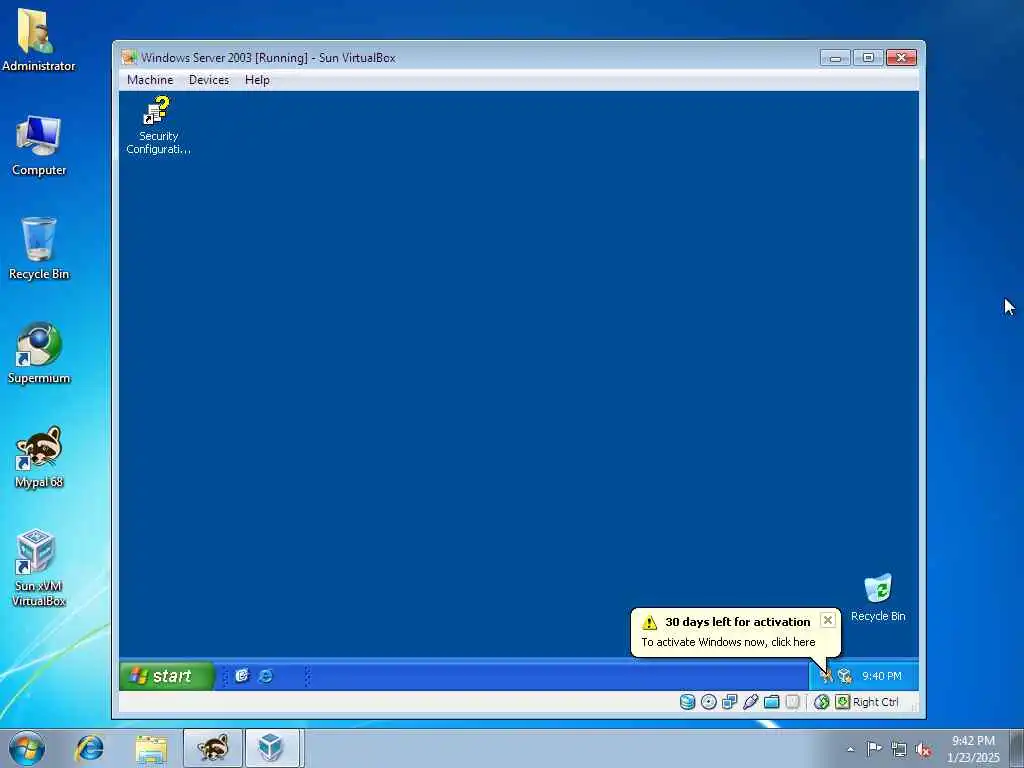The height and width of the screenshot is (768, 1024).
Task: Select the Sun xVM VirtualBox desktop shortcut
Action: coord(39,568)
